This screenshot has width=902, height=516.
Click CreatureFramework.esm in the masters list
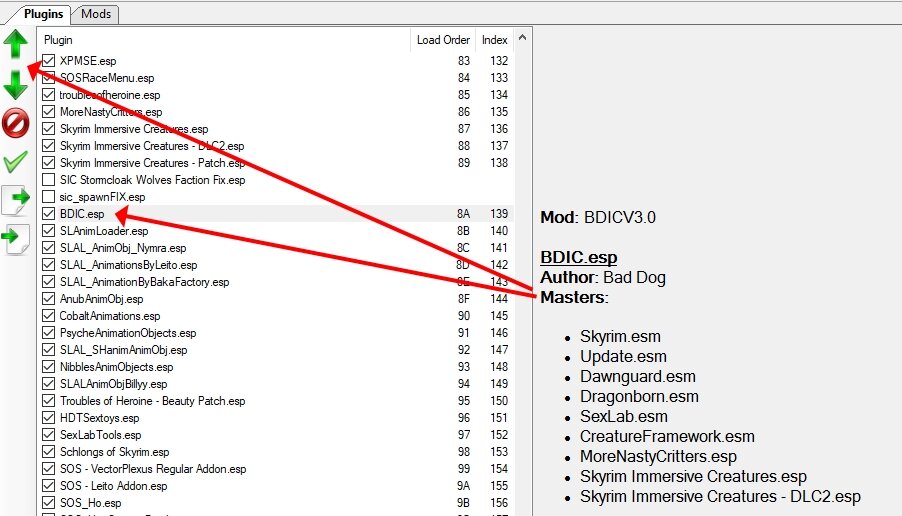(667, 436)
